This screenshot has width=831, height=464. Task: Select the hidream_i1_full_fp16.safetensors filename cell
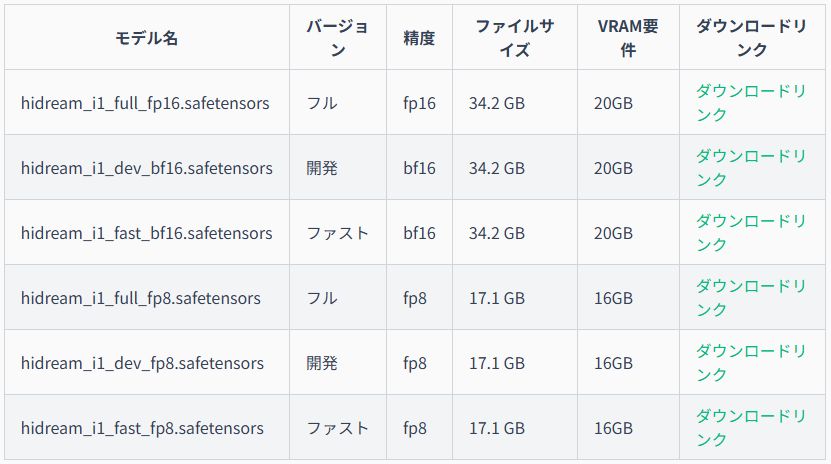(x=145, y=103)
